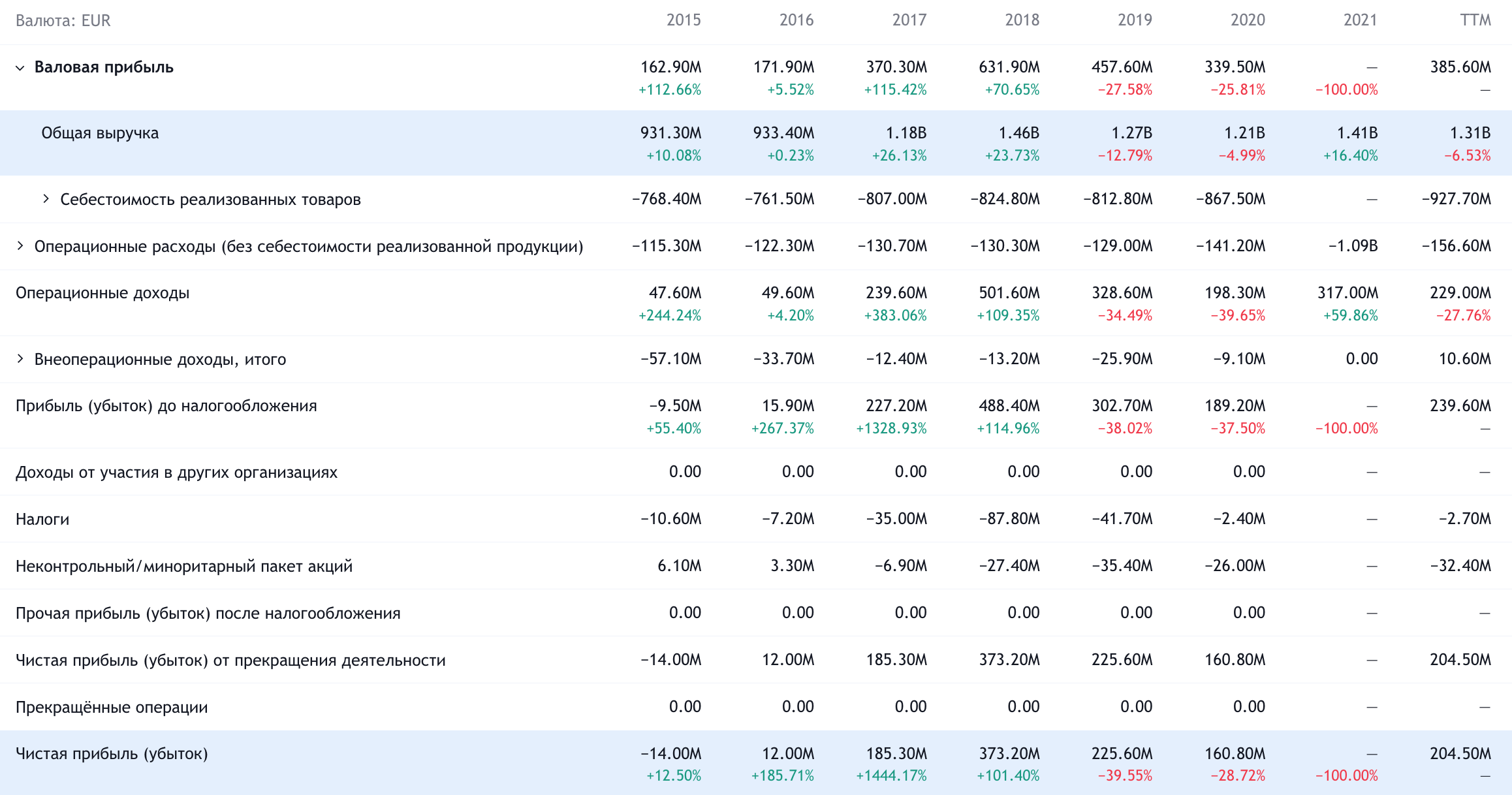Click taxes value −2.40M for 2020
This screenshot has height=795, width=1512.
pyautogui.click(x=1239, y=519)
